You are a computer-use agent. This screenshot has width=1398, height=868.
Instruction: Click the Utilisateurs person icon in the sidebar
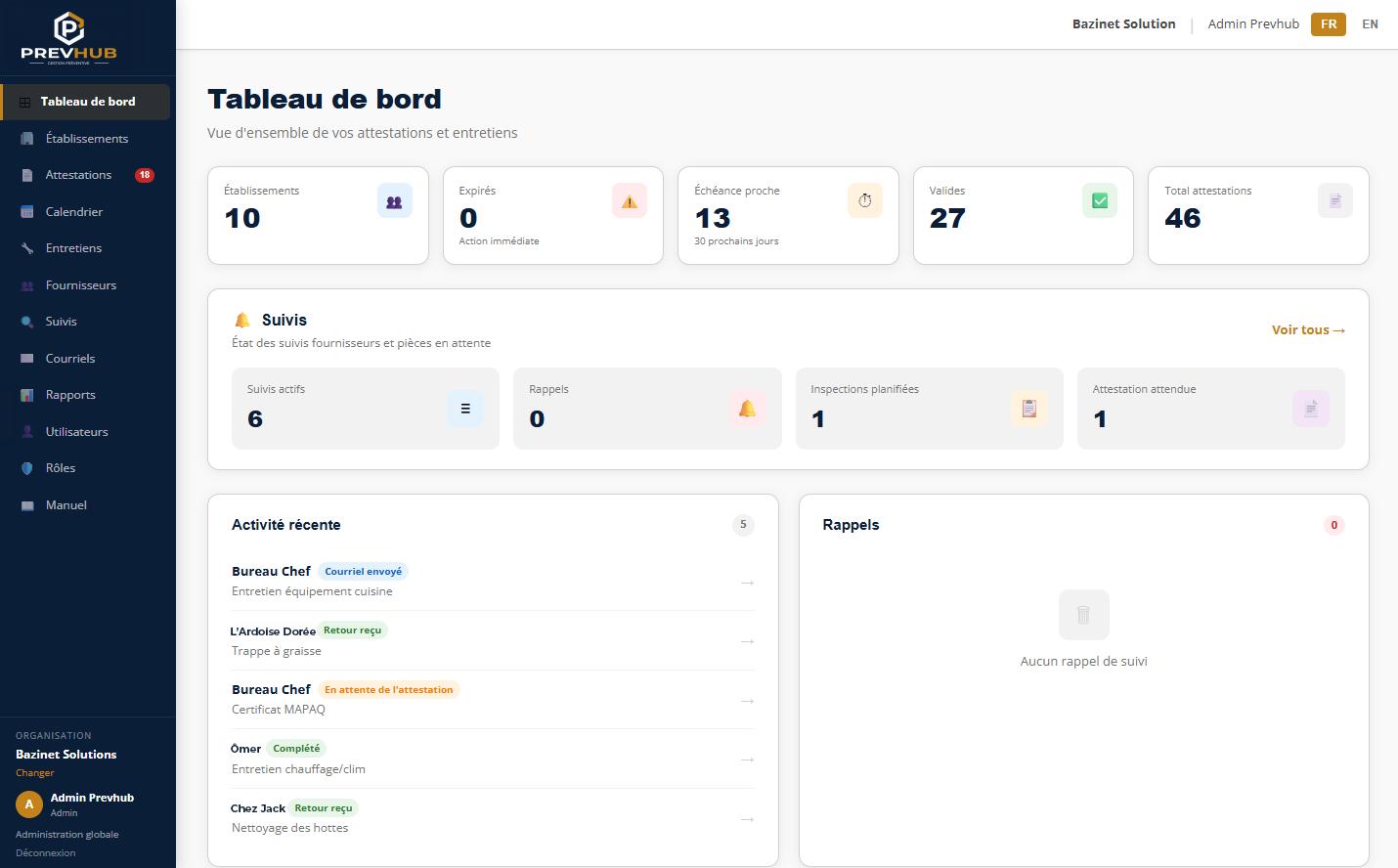(27, 432)
